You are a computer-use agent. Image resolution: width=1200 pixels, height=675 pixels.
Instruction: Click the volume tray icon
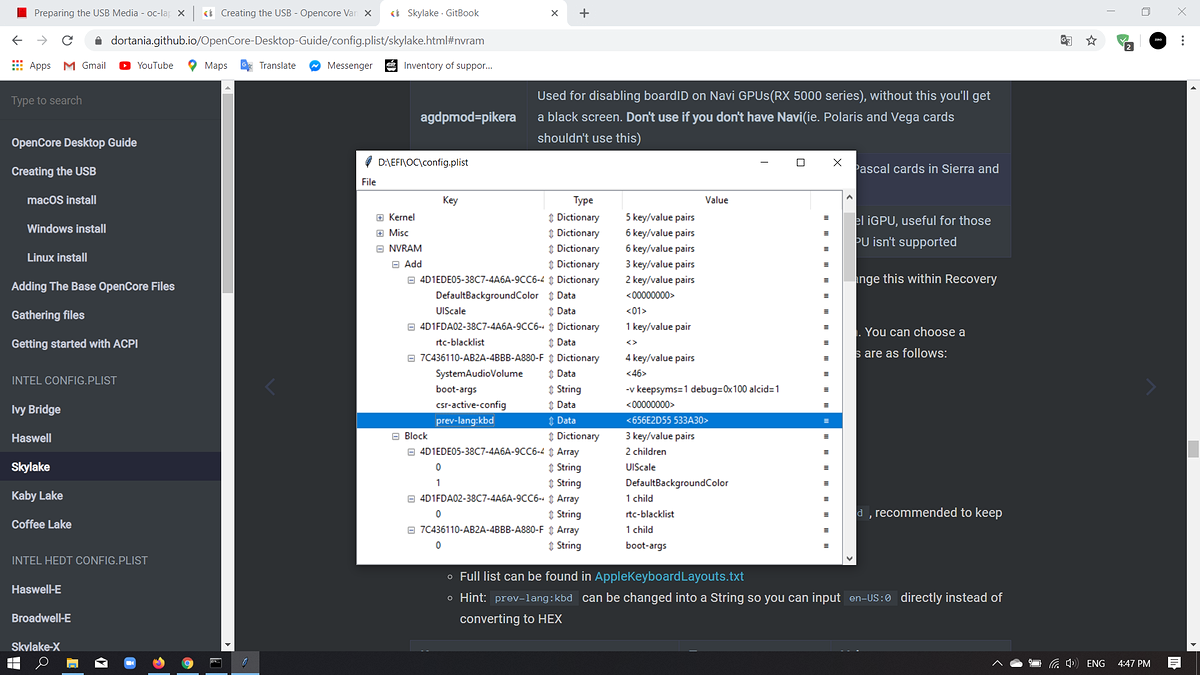coord(1071,664)
